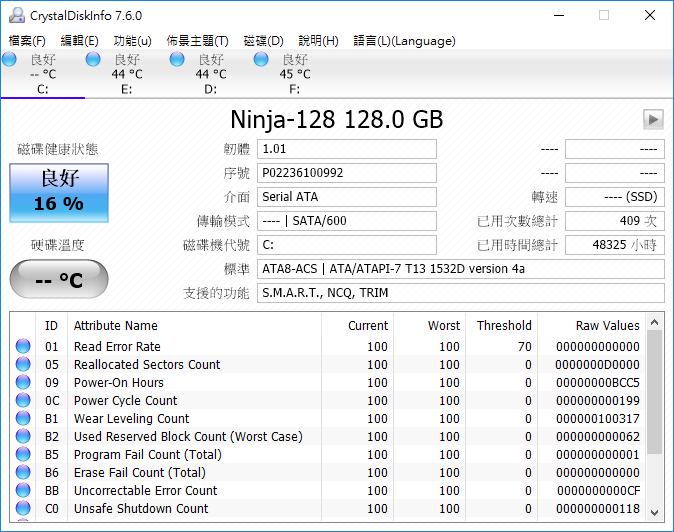This screenshot has width=674, height=532.
Task: Click the power on count field 409 次
Action: 615,221
